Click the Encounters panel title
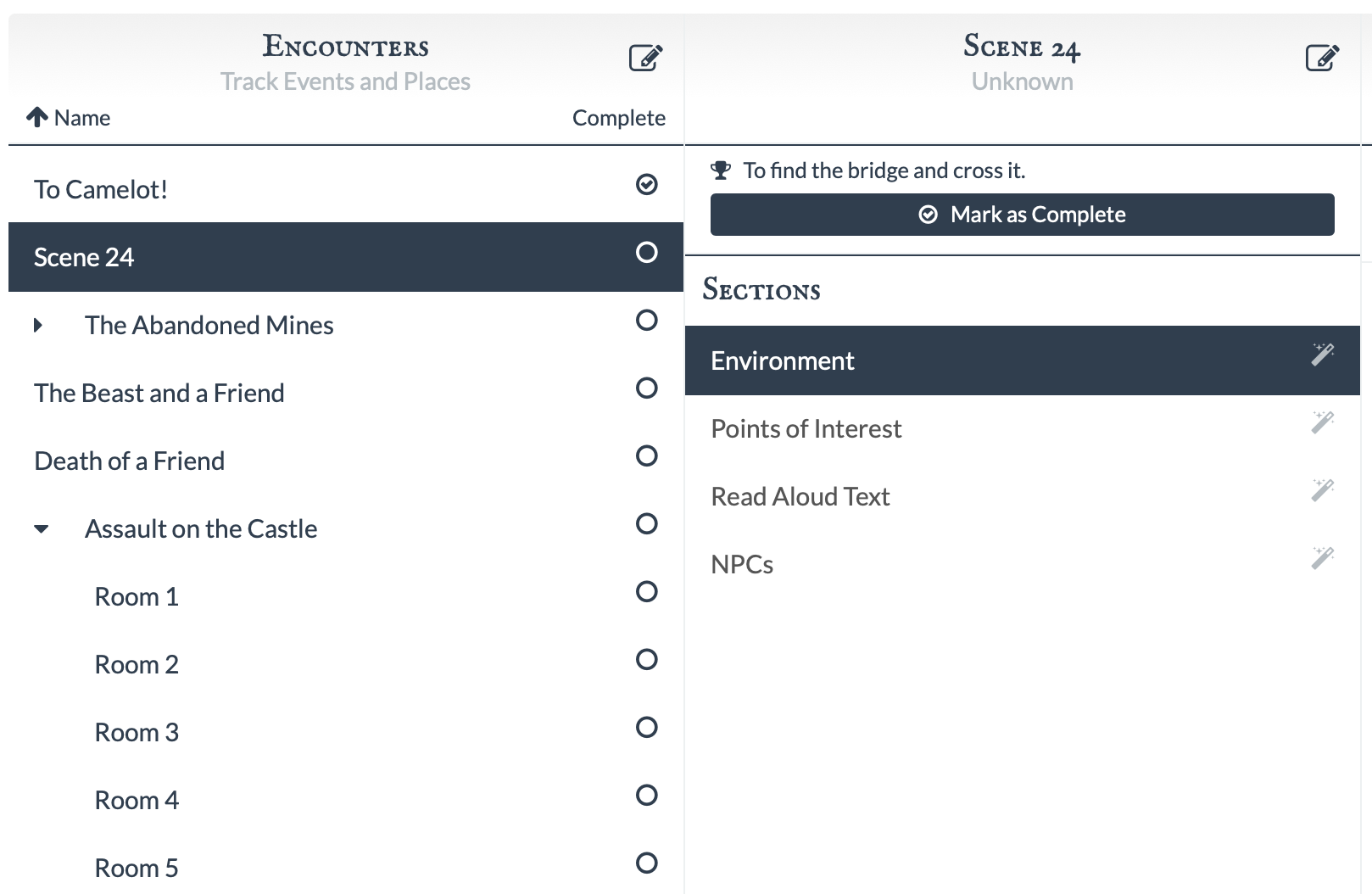 (345, 46)
